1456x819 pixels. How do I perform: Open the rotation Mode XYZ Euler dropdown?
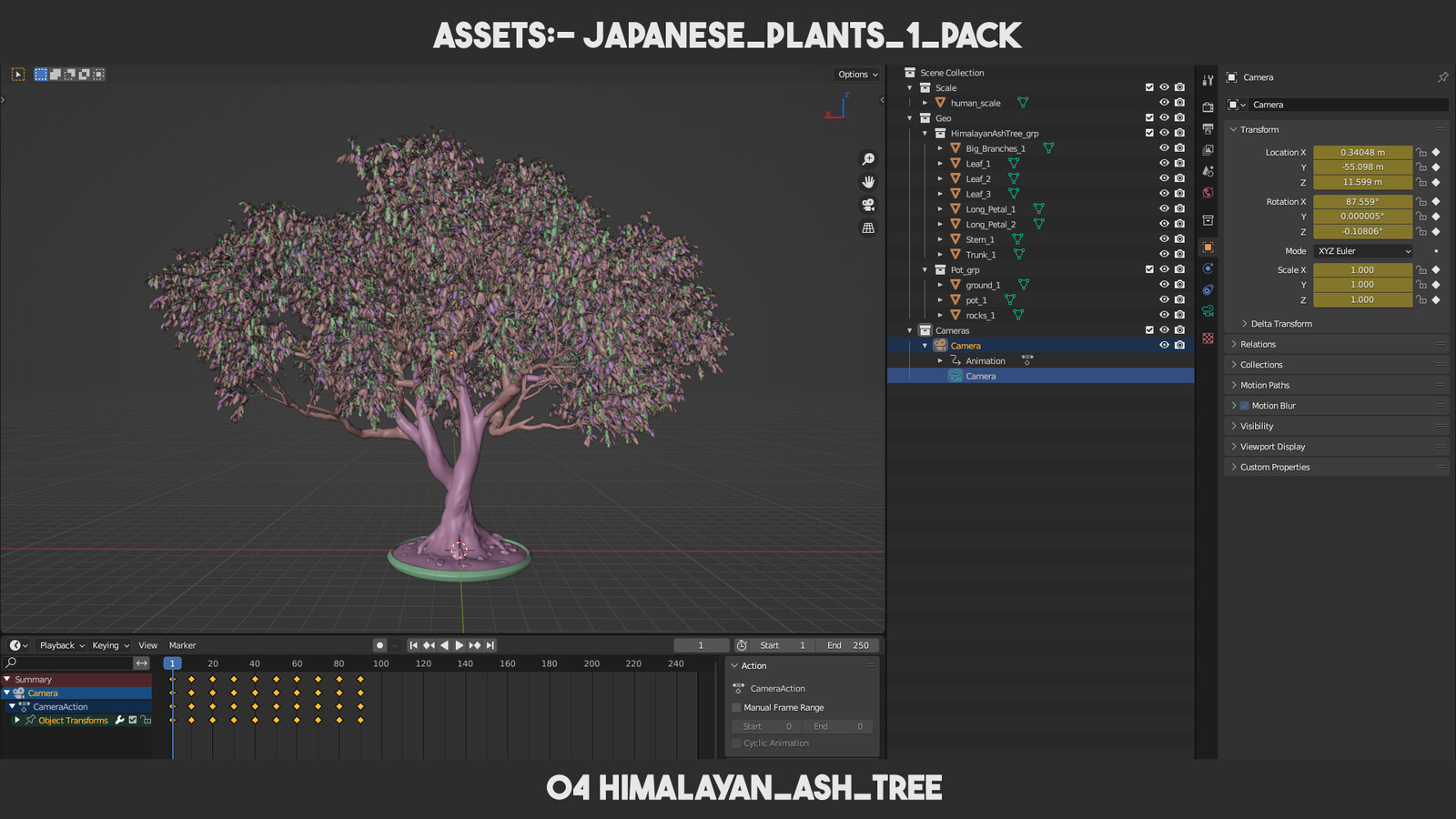(1363, 251)
